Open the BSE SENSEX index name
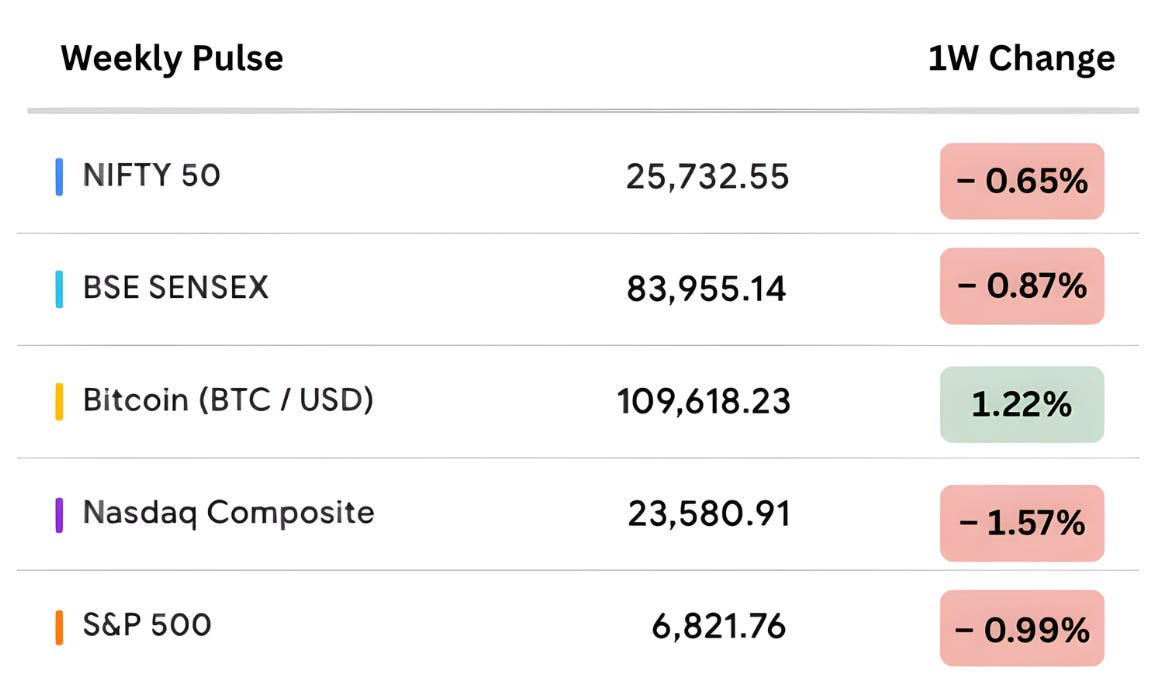 coord(176,288)
